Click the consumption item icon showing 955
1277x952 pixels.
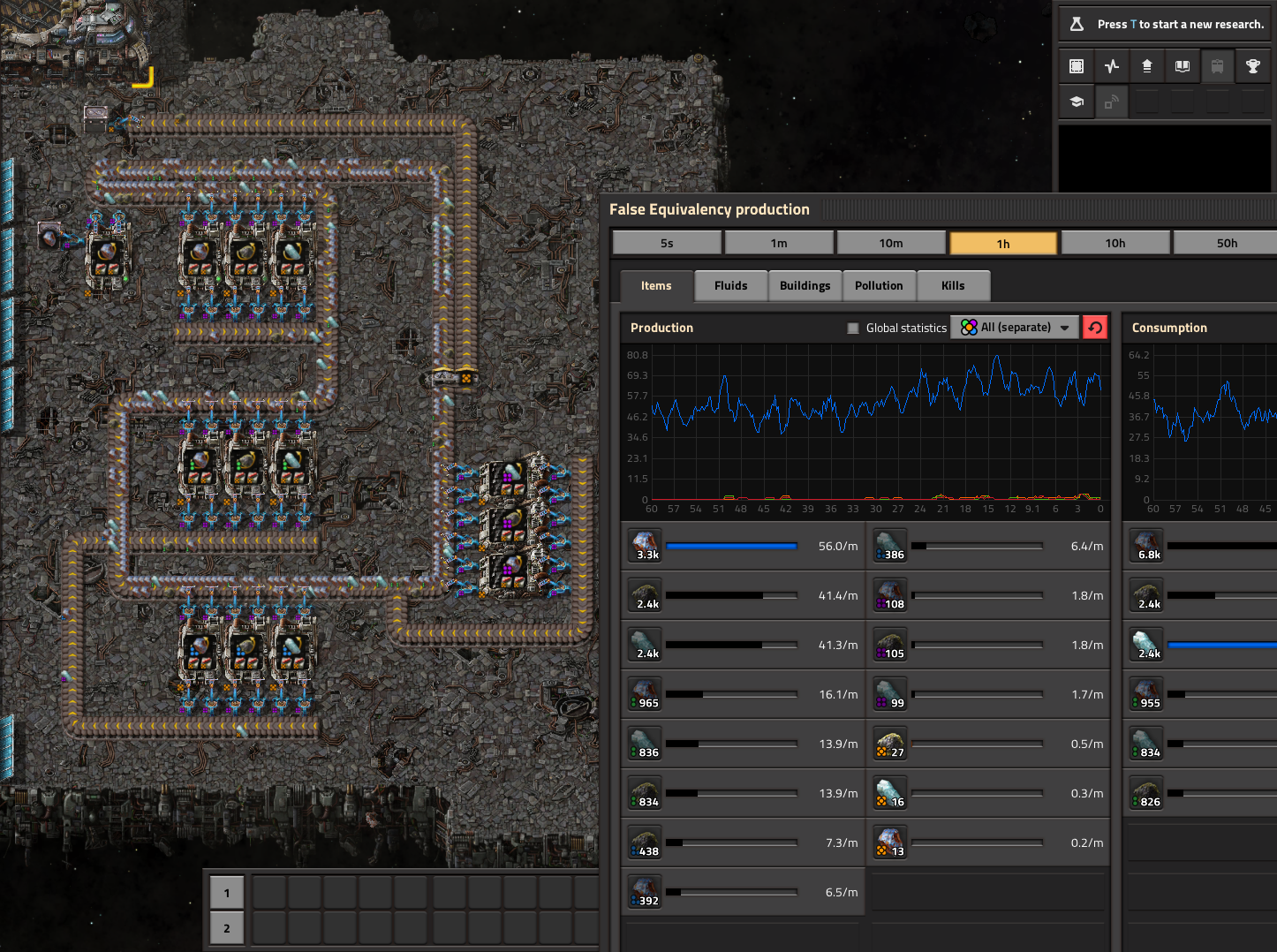pyautogui.click(x=1146, y=694)
